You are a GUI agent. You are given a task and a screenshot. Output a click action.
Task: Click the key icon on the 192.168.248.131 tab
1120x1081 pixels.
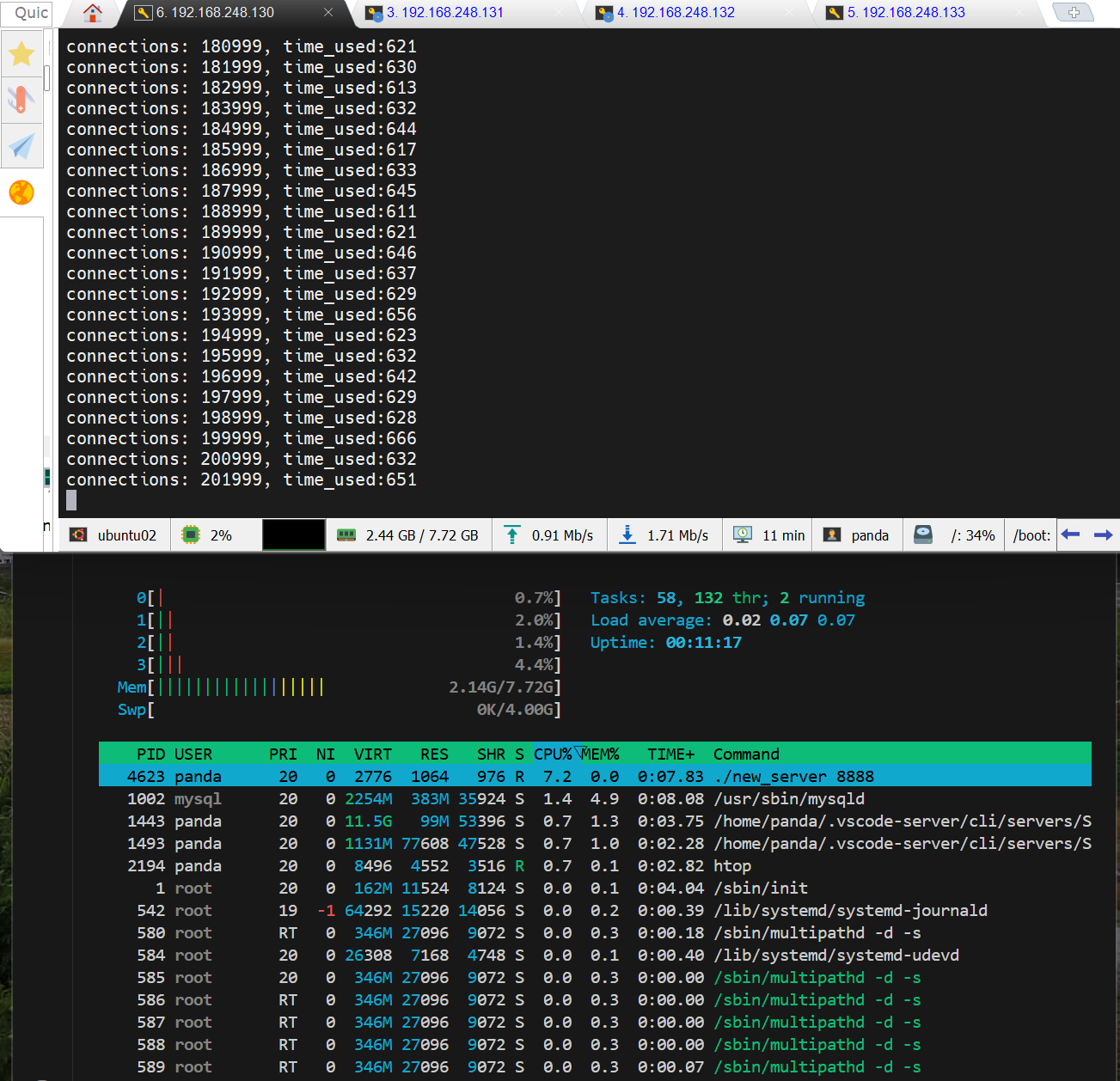pos(374,13)
